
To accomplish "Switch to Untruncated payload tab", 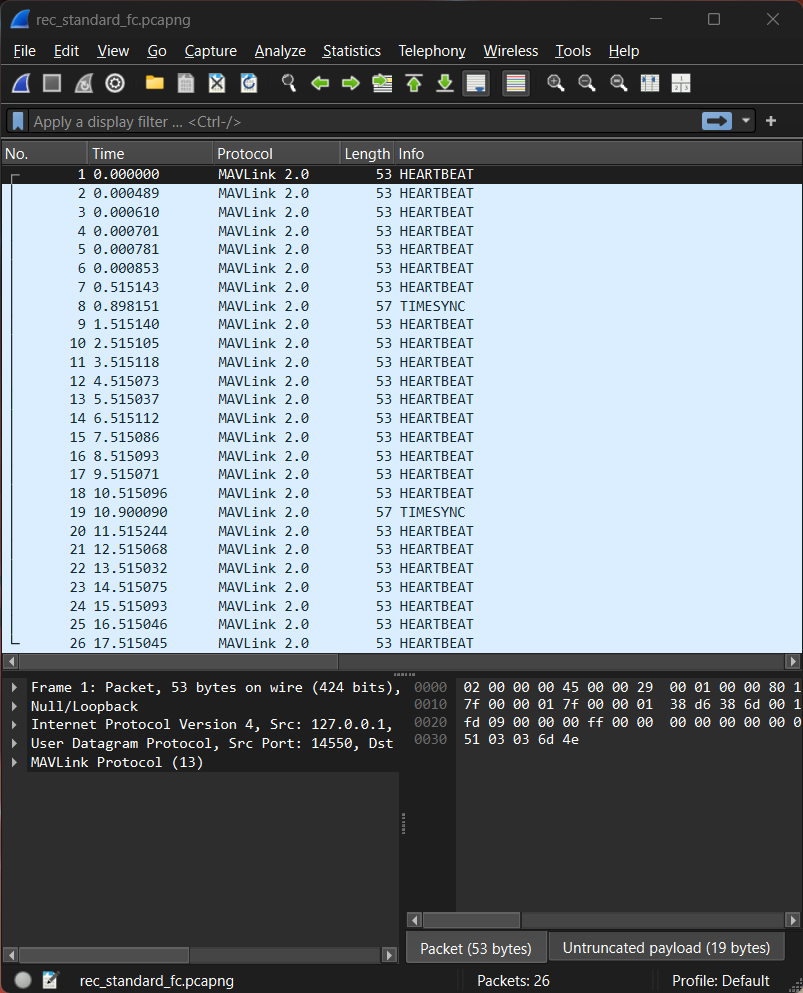I will coord(666,948).
